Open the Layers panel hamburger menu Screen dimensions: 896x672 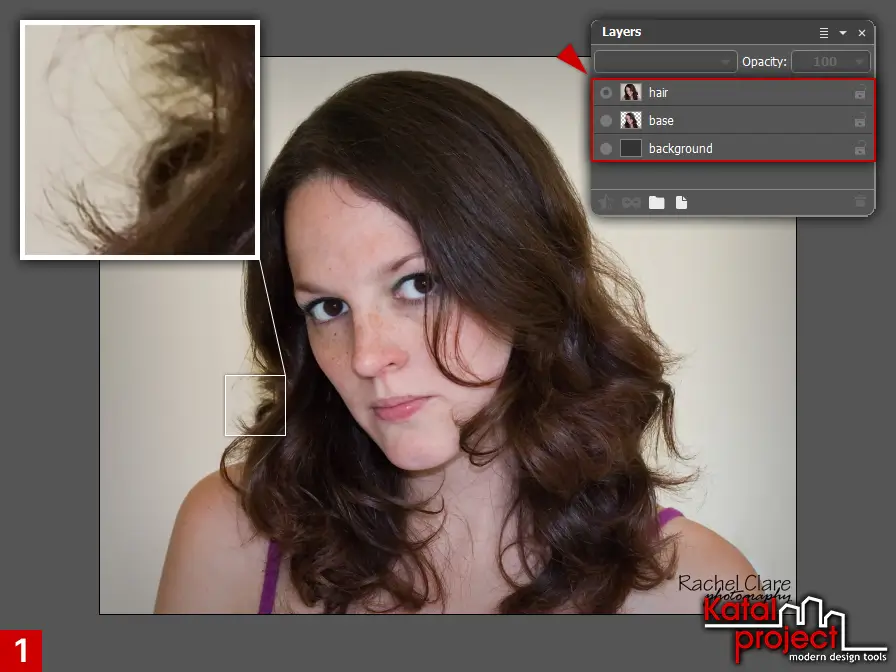pyautogui.click(x=823, y=32)
